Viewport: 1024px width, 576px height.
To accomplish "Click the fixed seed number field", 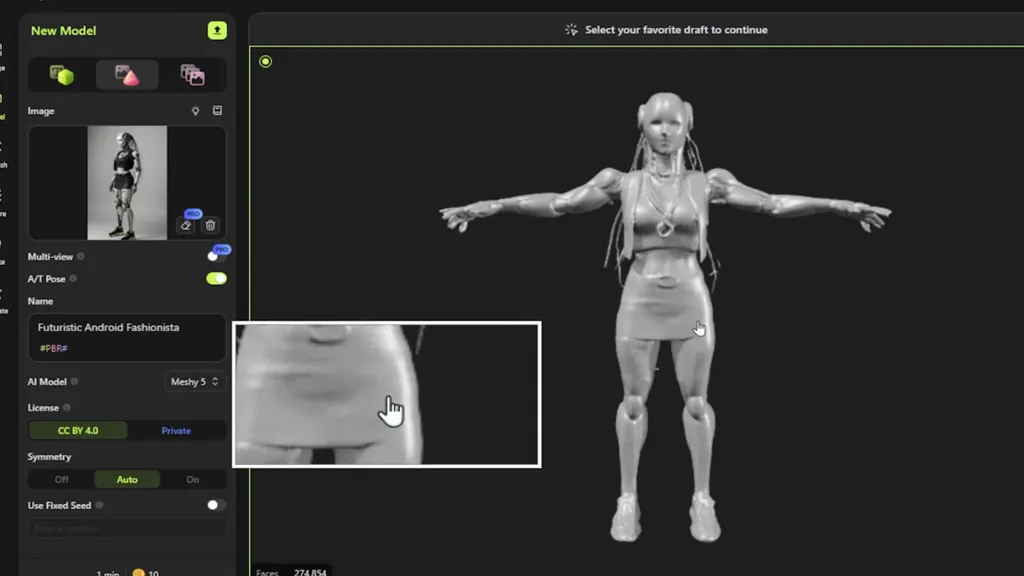I will pyautogui.click(x=127, y=528).
